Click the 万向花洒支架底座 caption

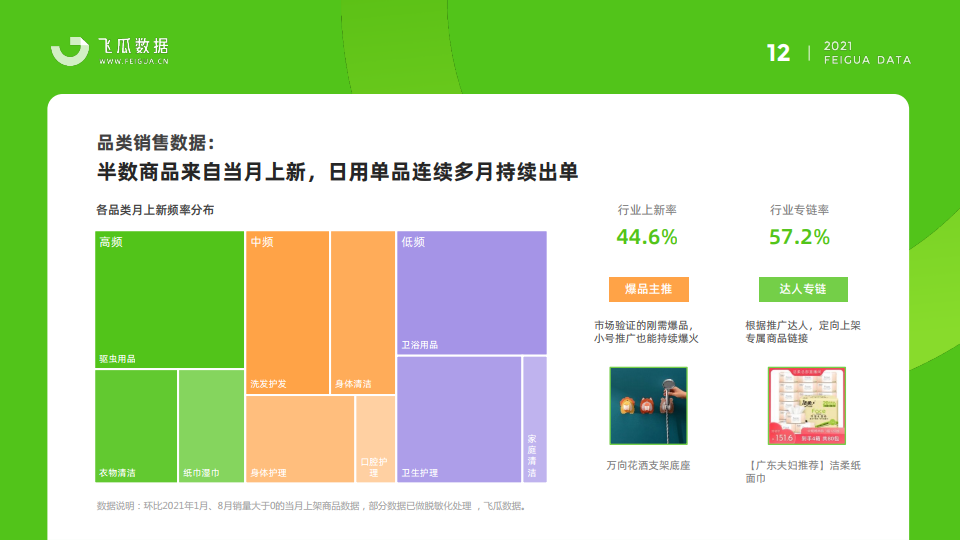tap(648, 466)
